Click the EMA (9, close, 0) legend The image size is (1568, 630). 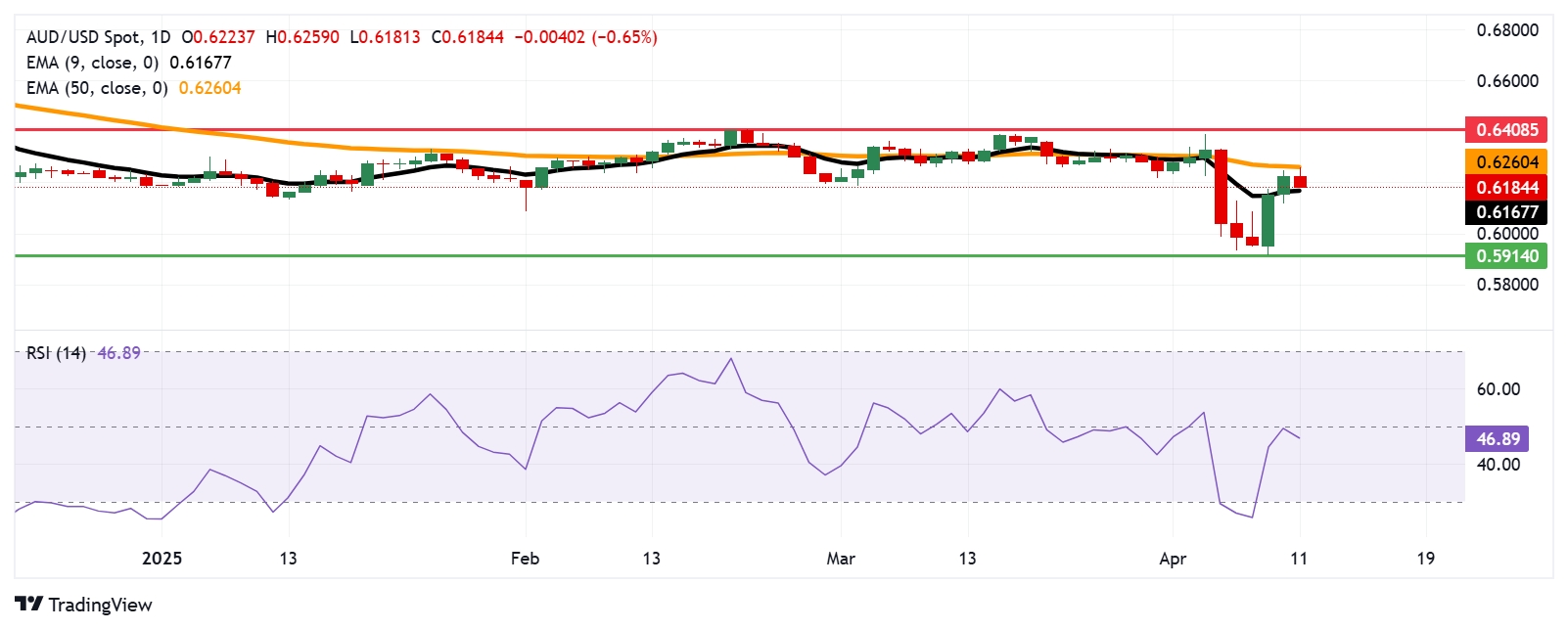click(x=93, y=63)
